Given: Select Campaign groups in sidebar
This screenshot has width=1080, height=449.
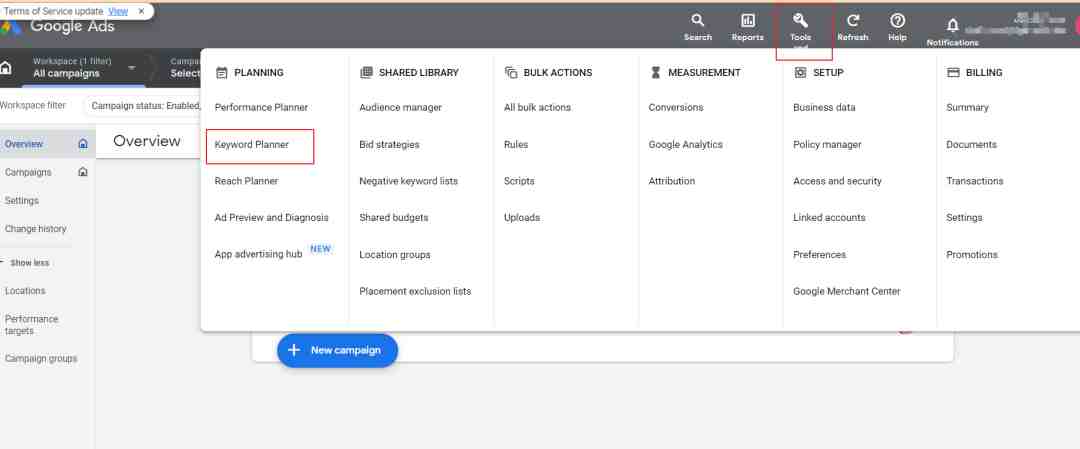Looking at the screenshot, I should 41,359.
